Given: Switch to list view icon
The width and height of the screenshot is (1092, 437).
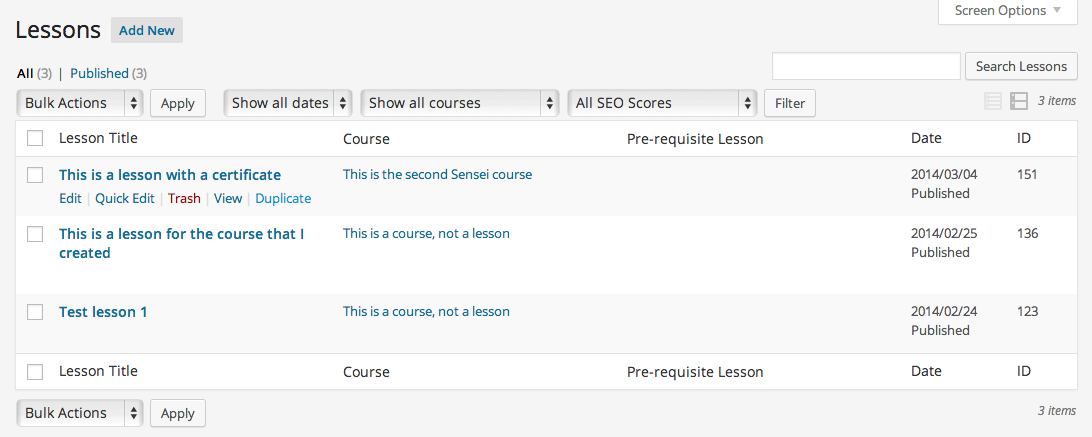Looking at the screenshot, I should [993, 101].
